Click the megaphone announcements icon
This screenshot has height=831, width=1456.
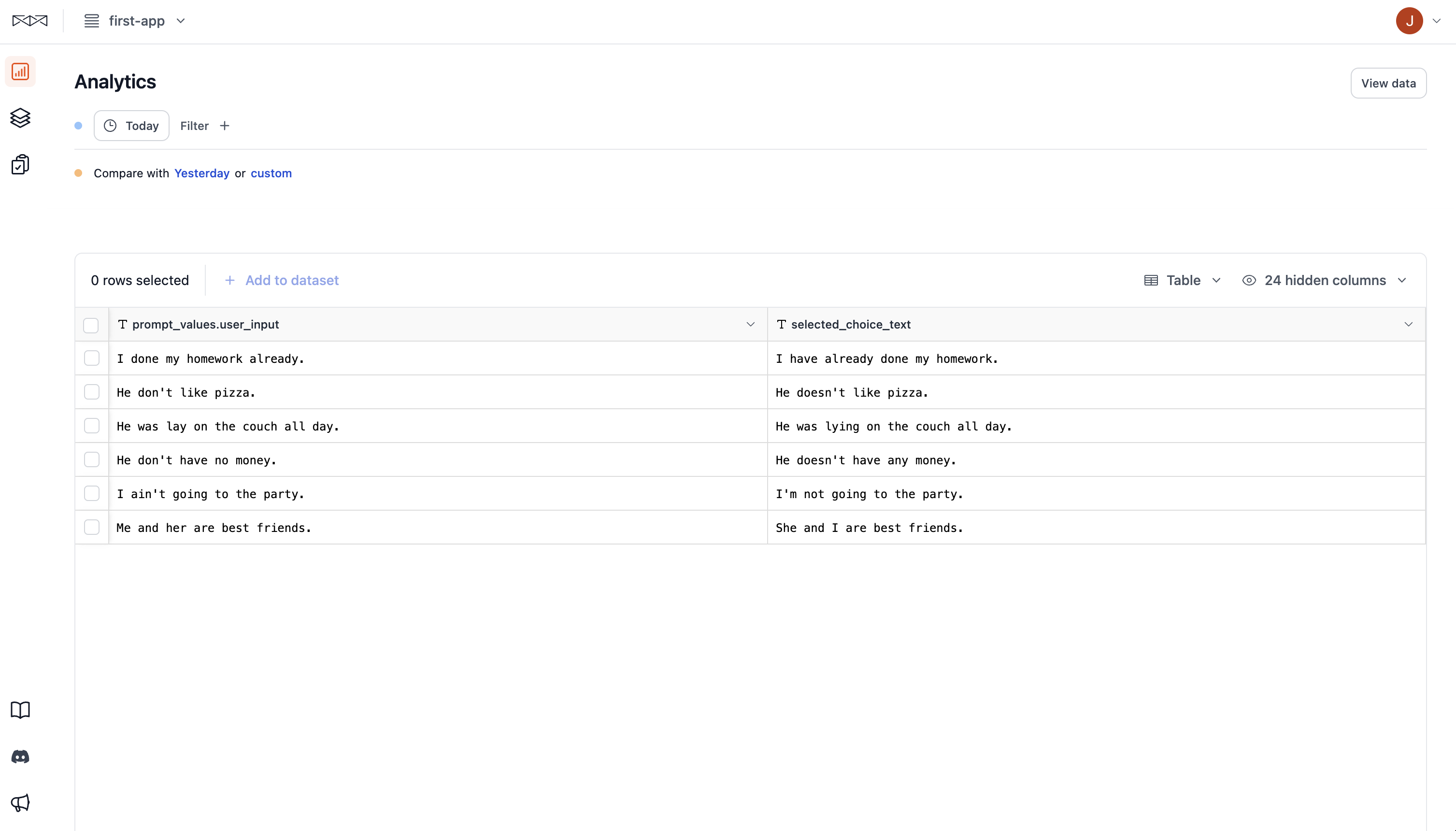click(21, 803)
